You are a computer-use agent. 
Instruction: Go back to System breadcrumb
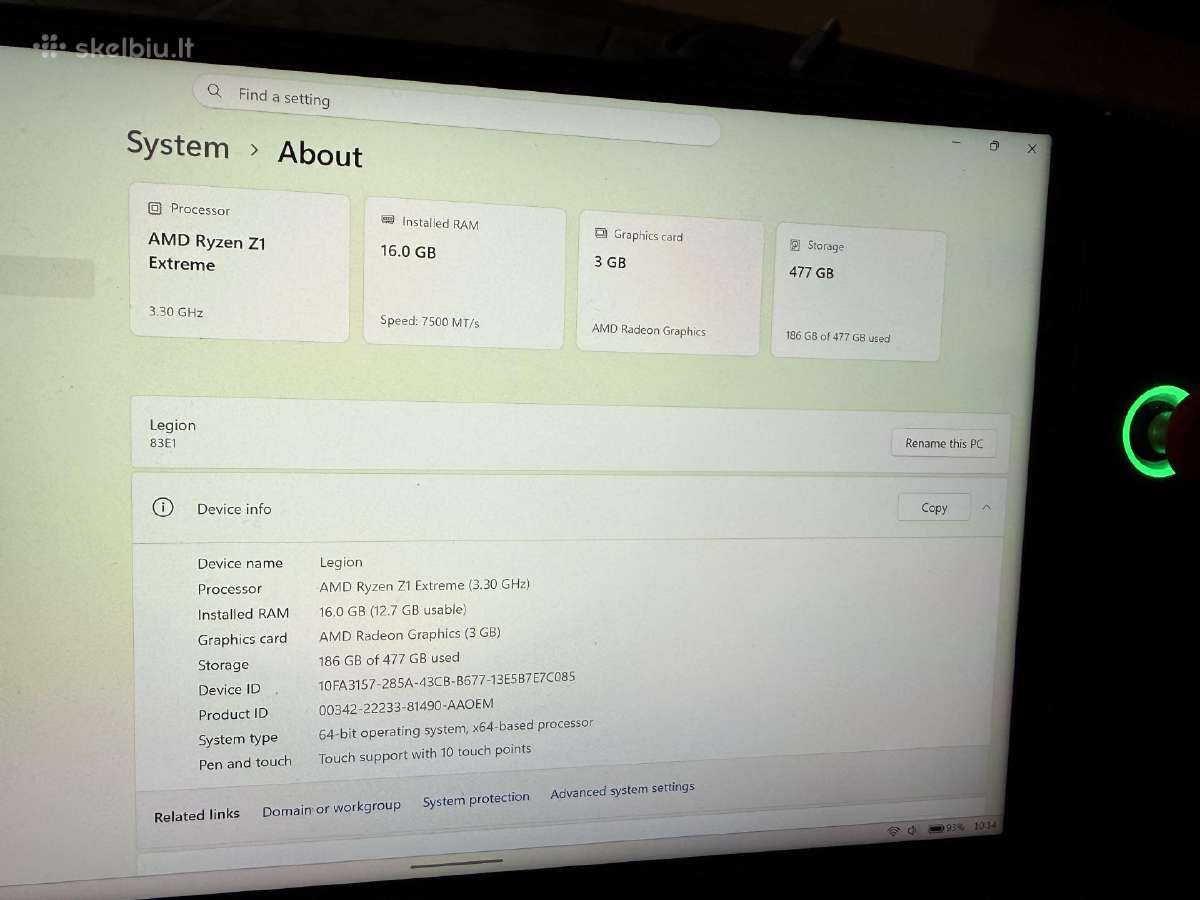point(178,144)
